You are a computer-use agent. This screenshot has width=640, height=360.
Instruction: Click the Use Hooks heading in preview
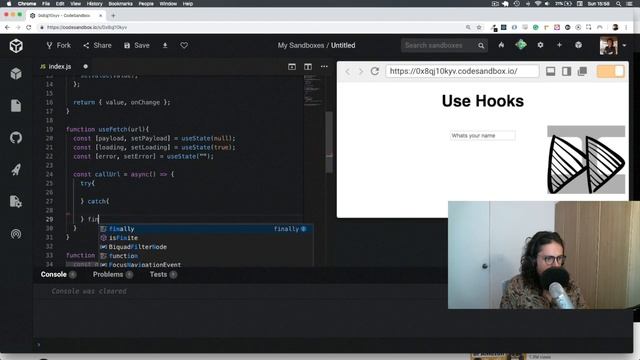482,101
